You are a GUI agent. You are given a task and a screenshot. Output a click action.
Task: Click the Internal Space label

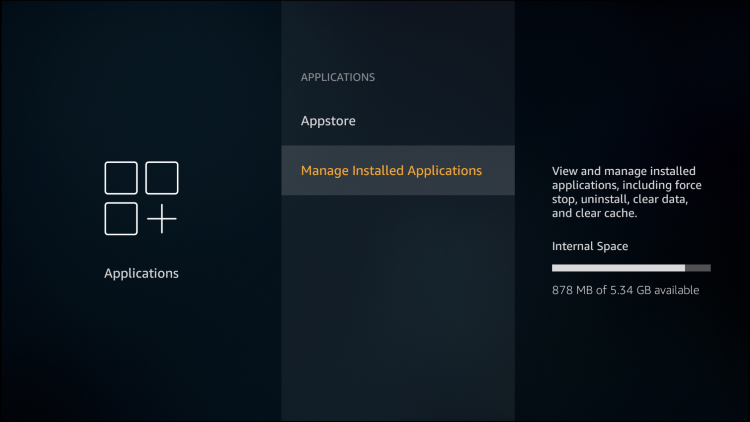(590, 246)
